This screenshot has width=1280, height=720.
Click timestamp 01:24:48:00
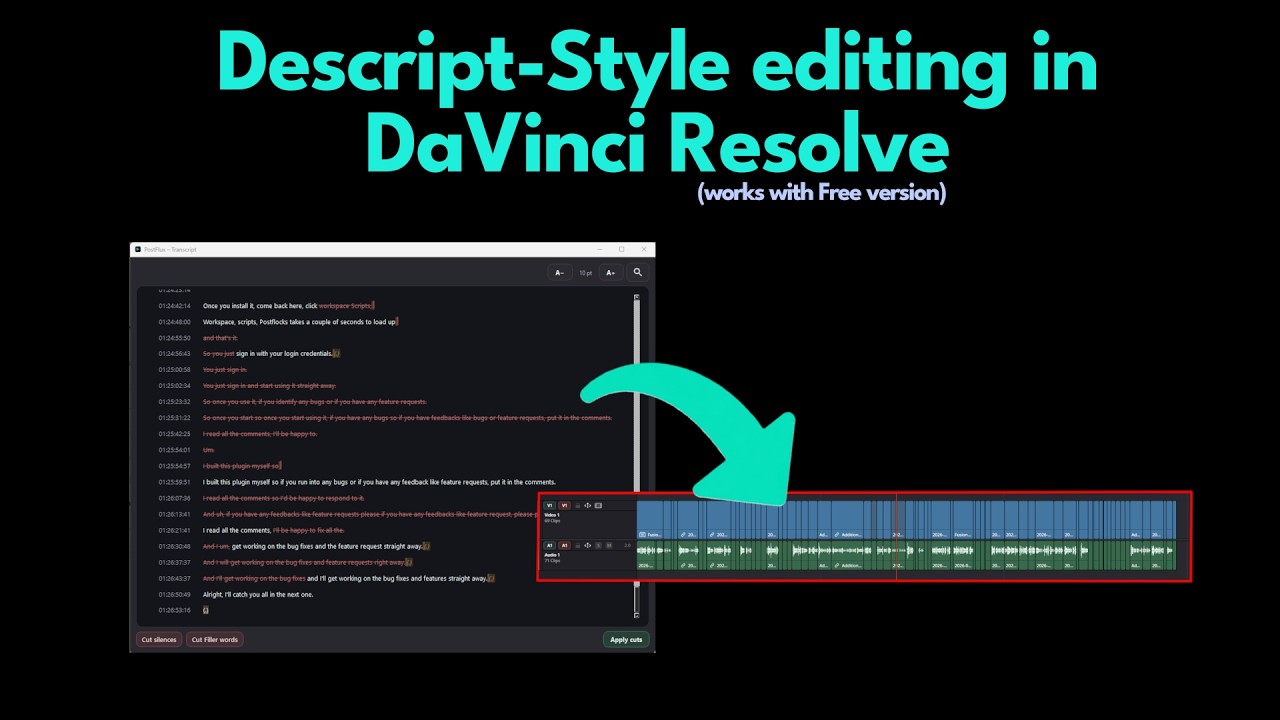(x=174, y=321)
